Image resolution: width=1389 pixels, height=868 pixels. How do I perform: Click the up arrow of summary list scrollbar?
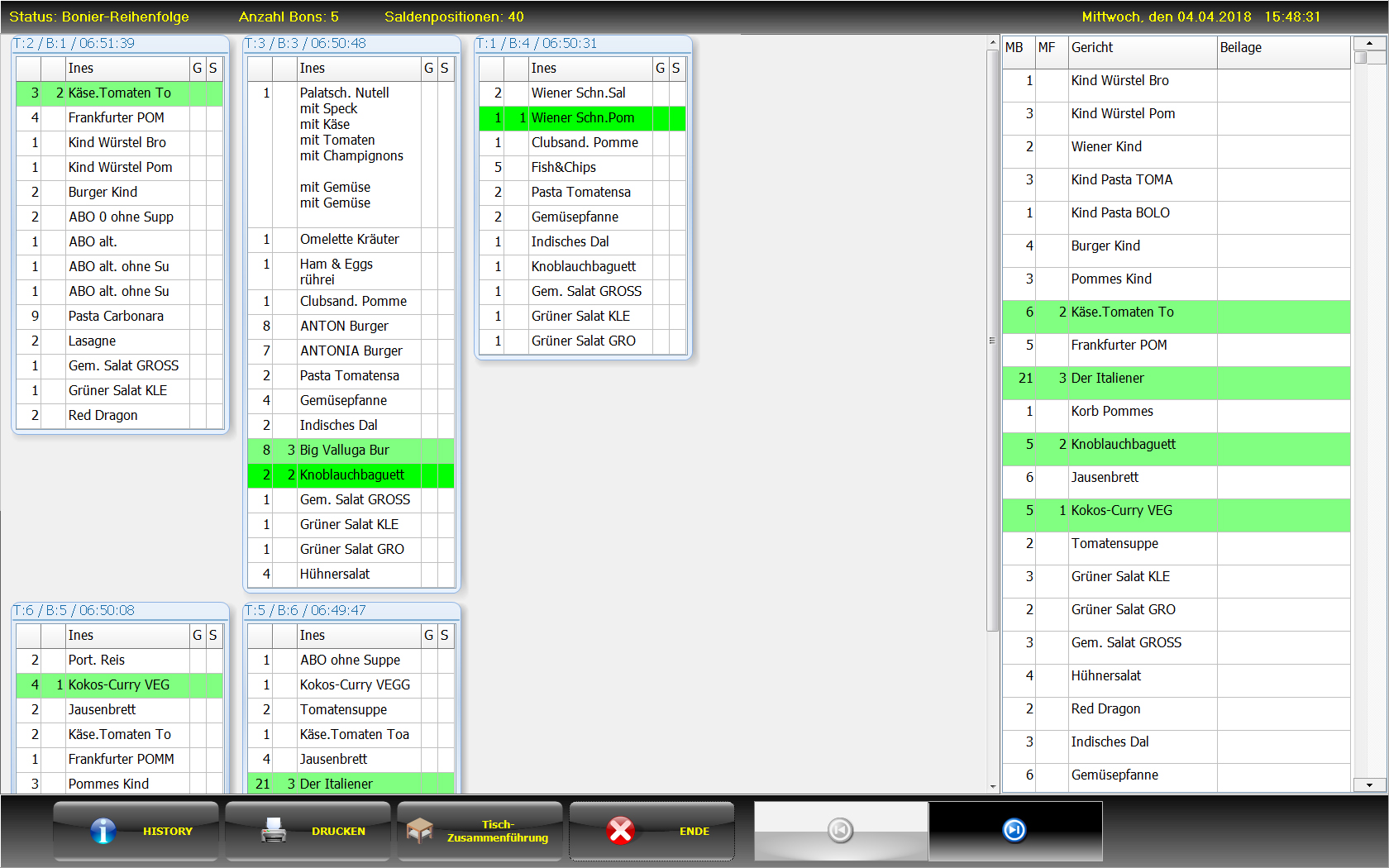tap(1369, 43)
